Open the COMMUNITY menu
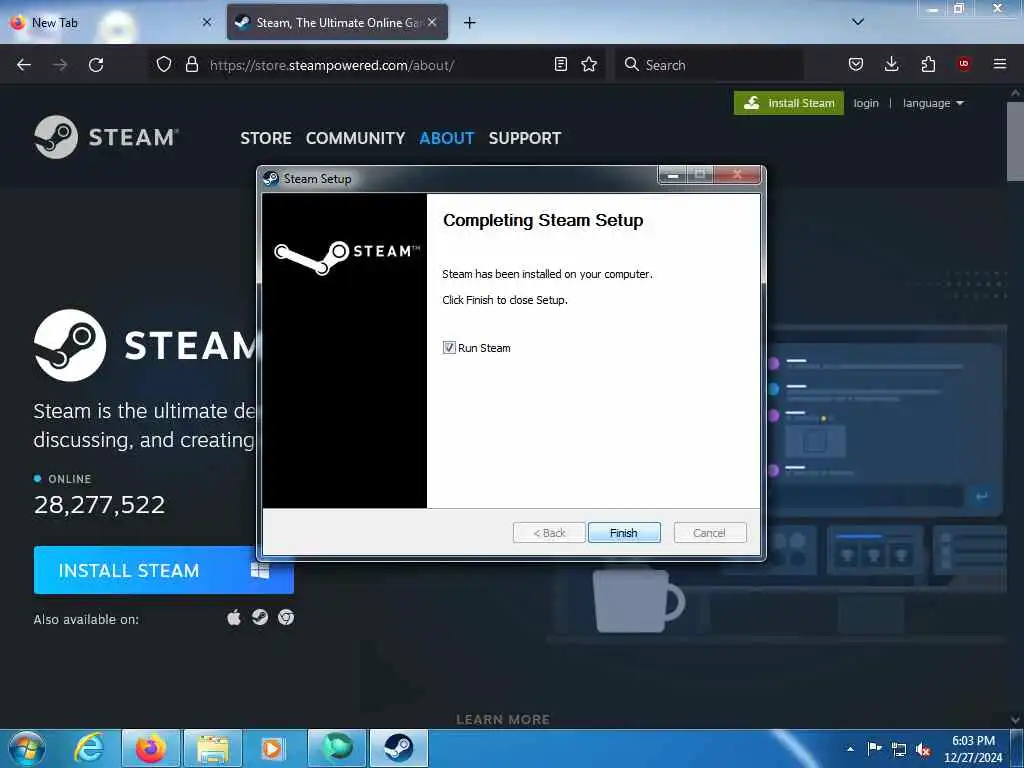Screen dimensions: 1024x768 [x=355, y=138]
